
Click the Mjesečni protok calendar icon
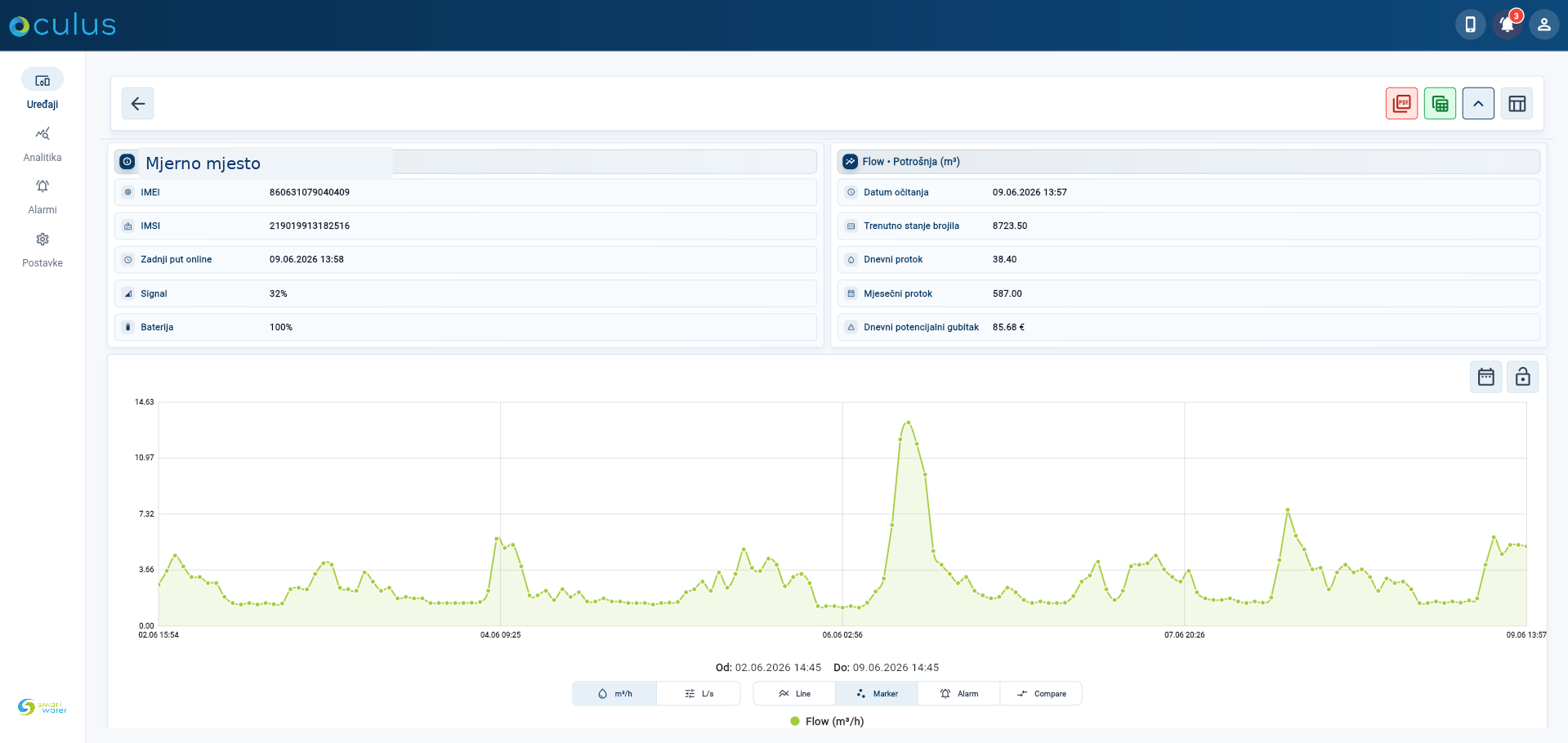coord(851,293)
